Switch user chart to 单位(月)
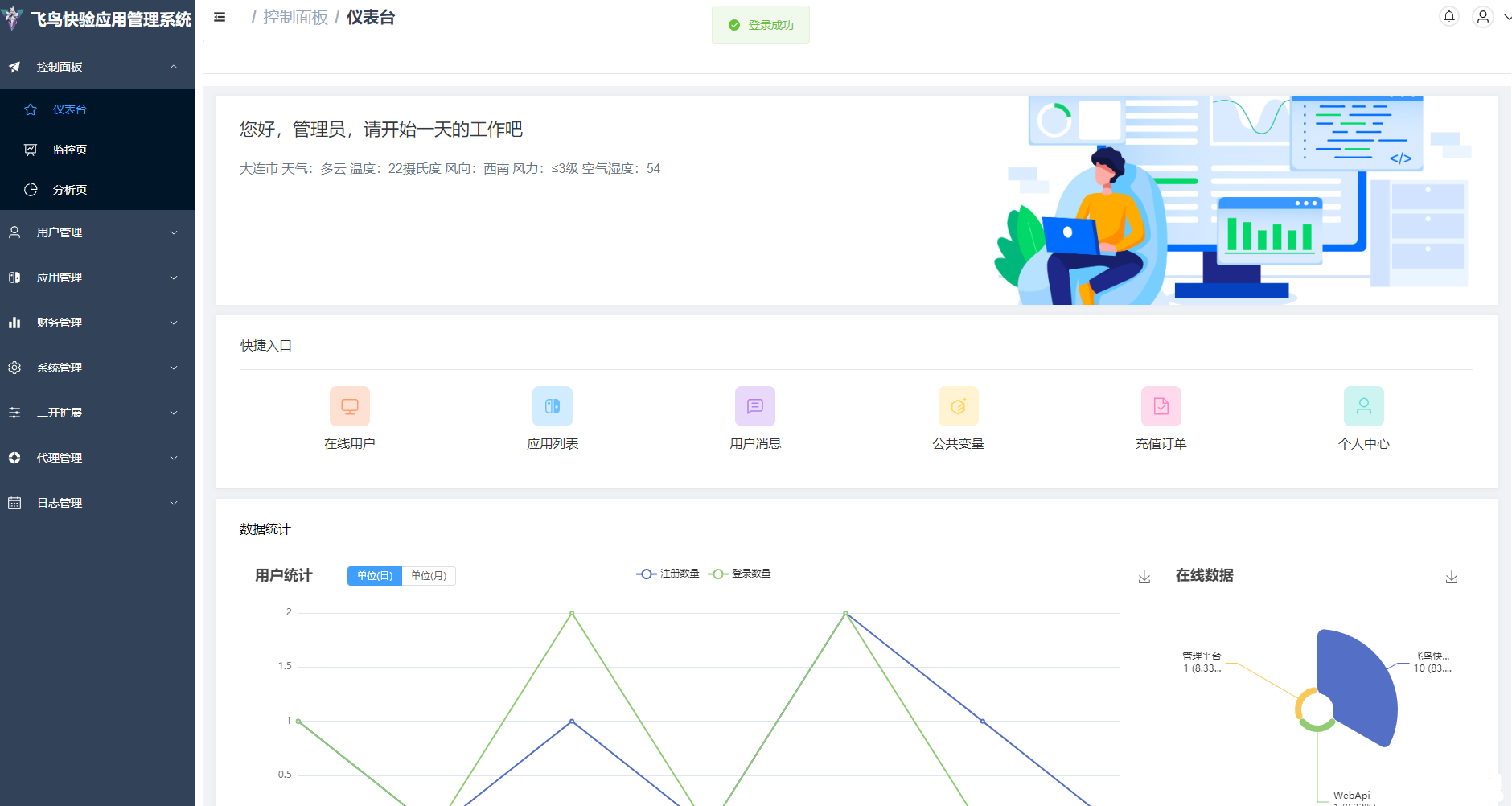The height and width of the screenshot is (806, 1512). (x=429, y=575)
